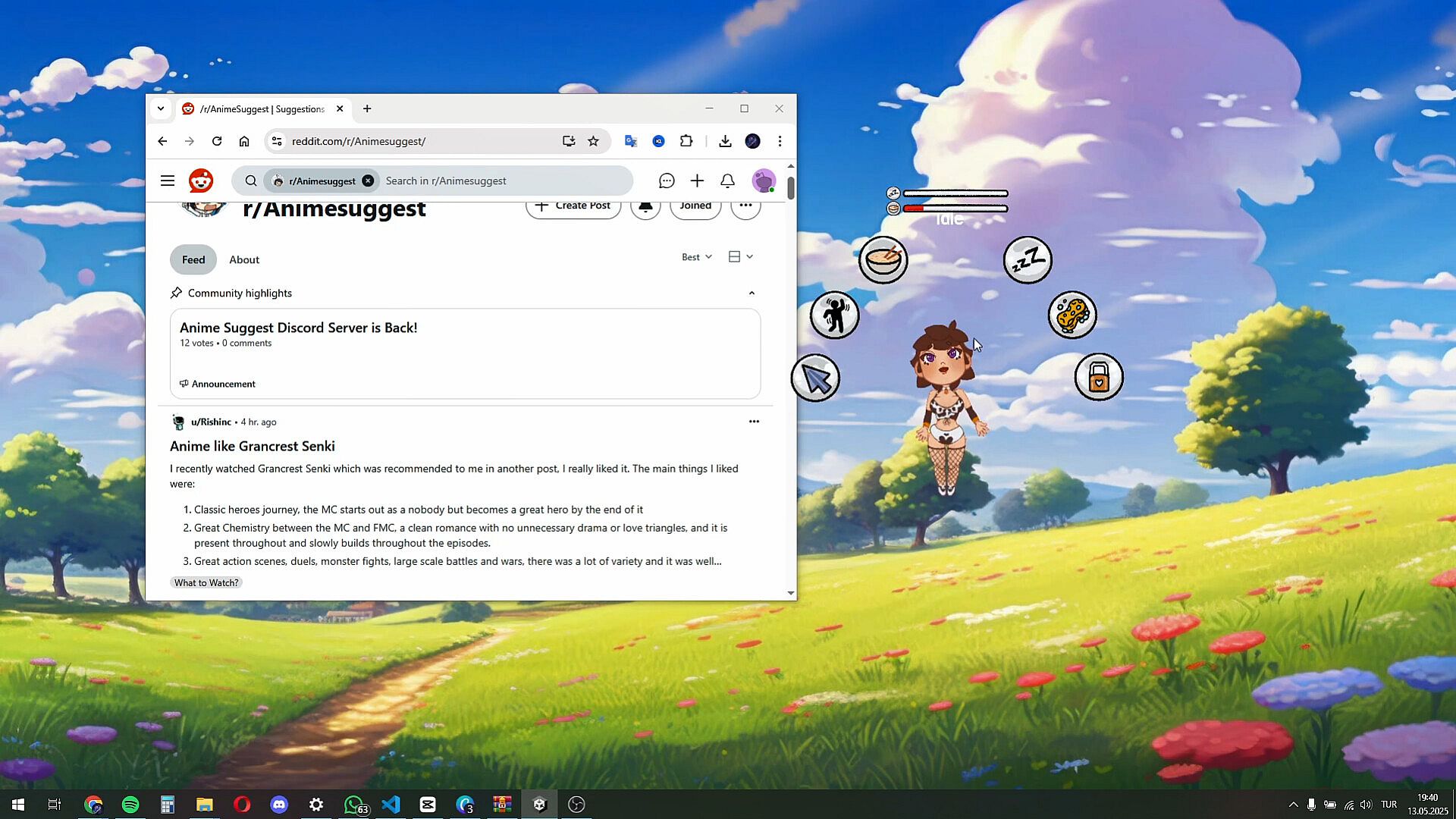Wash the pet with the sponge icon
Screen dimensions: 1456x819
(1072, 315)
